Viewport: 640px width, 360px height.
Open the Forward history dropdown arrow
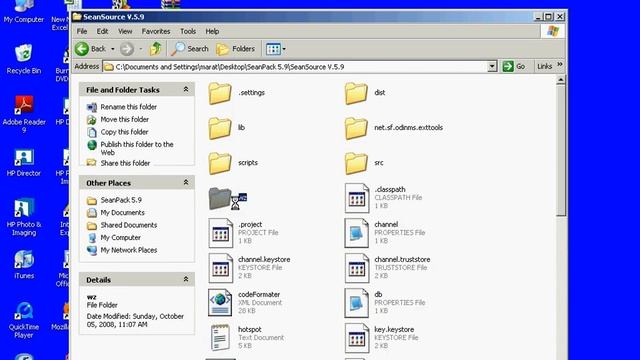click(x=140, y=49)
